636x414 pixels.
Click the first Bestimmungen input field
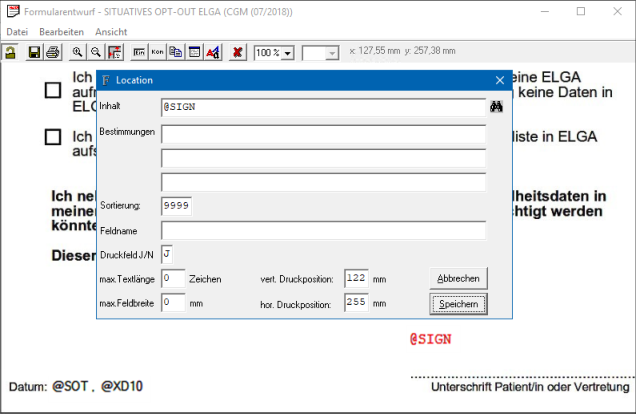pyautogui.click(x=323, y=134)
